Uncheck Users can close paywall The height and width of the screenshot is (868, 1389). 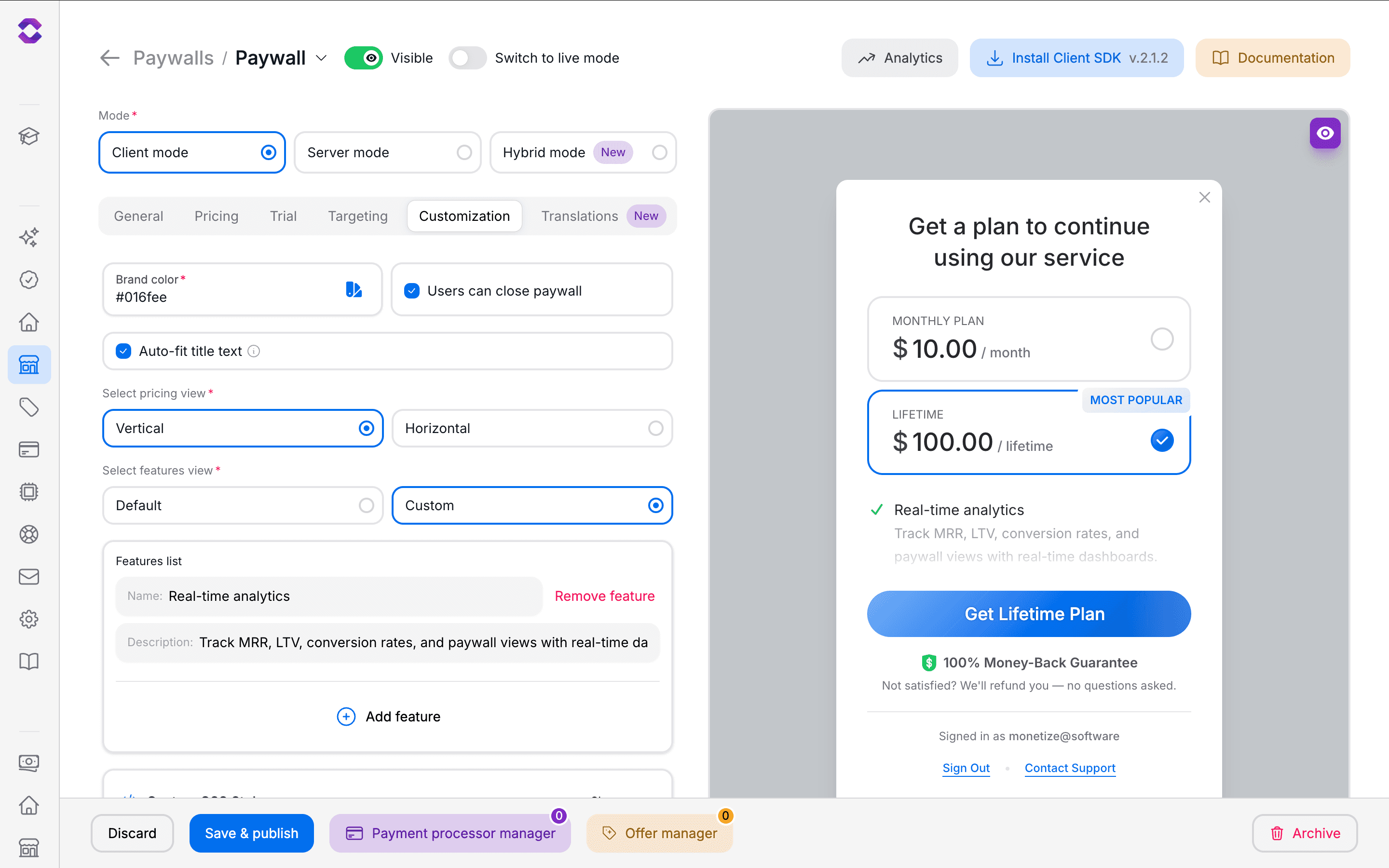411,291
